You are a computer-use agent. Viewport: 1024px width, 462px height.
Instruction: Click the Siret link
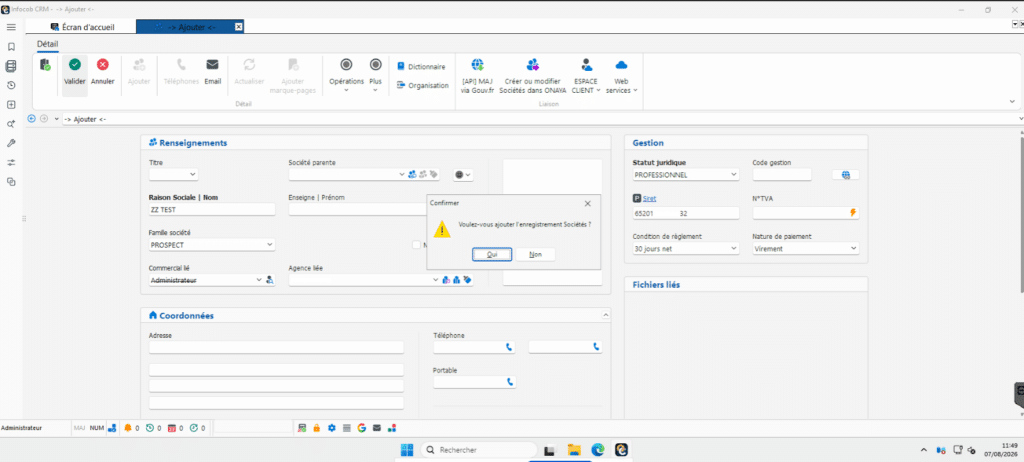(649, 199)
